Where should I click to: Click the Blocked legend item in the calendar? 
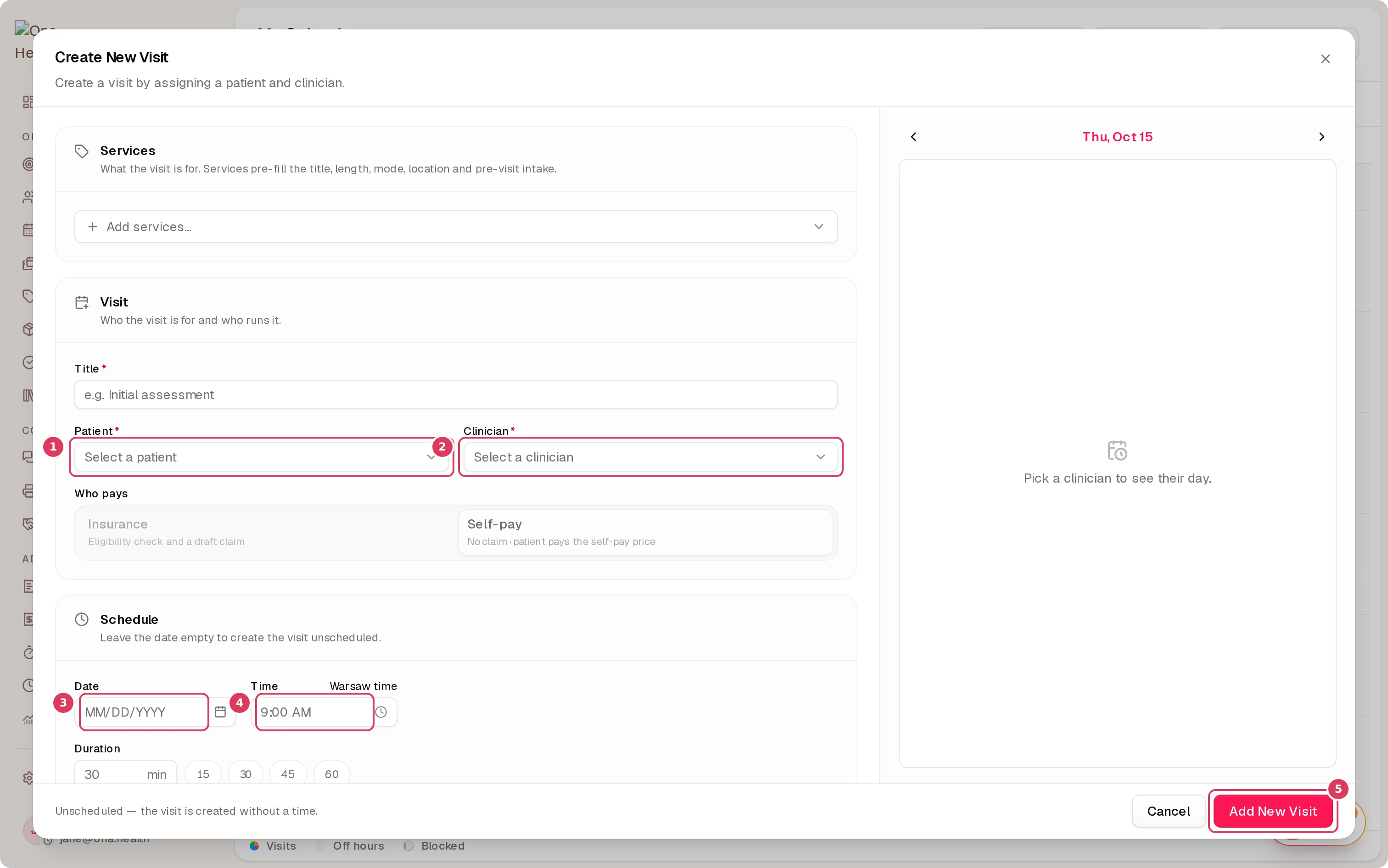click(434, 846)
